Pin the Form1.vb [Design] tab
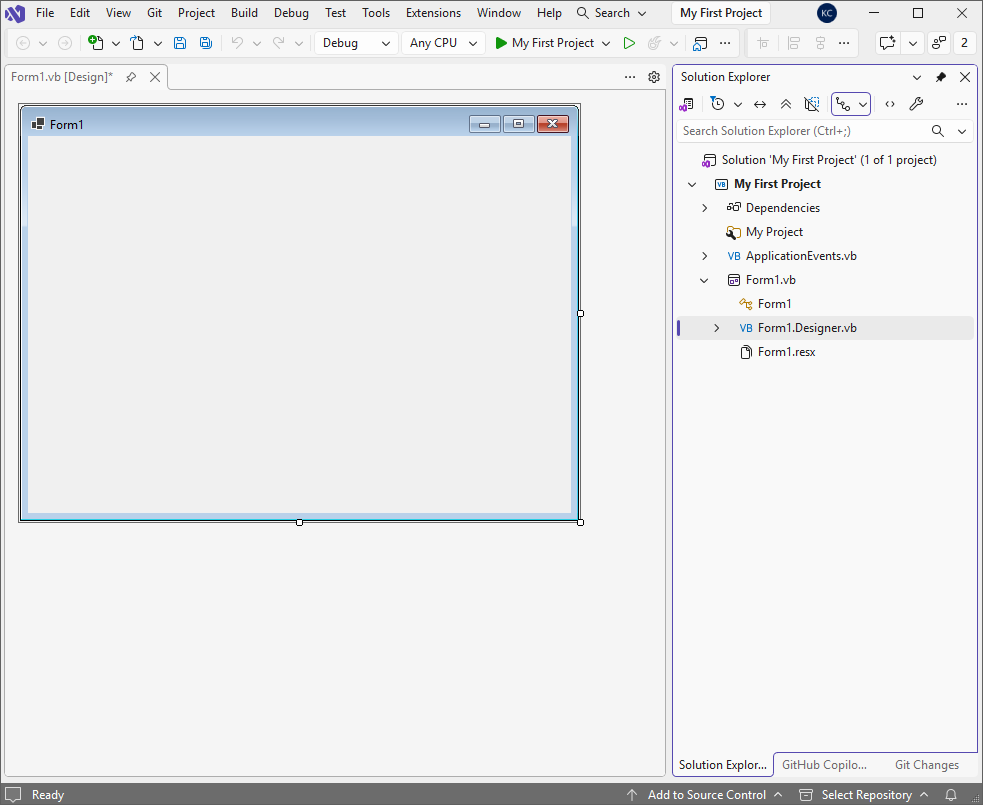The height and width of the screenshot is (805, 983). point(131,77)
